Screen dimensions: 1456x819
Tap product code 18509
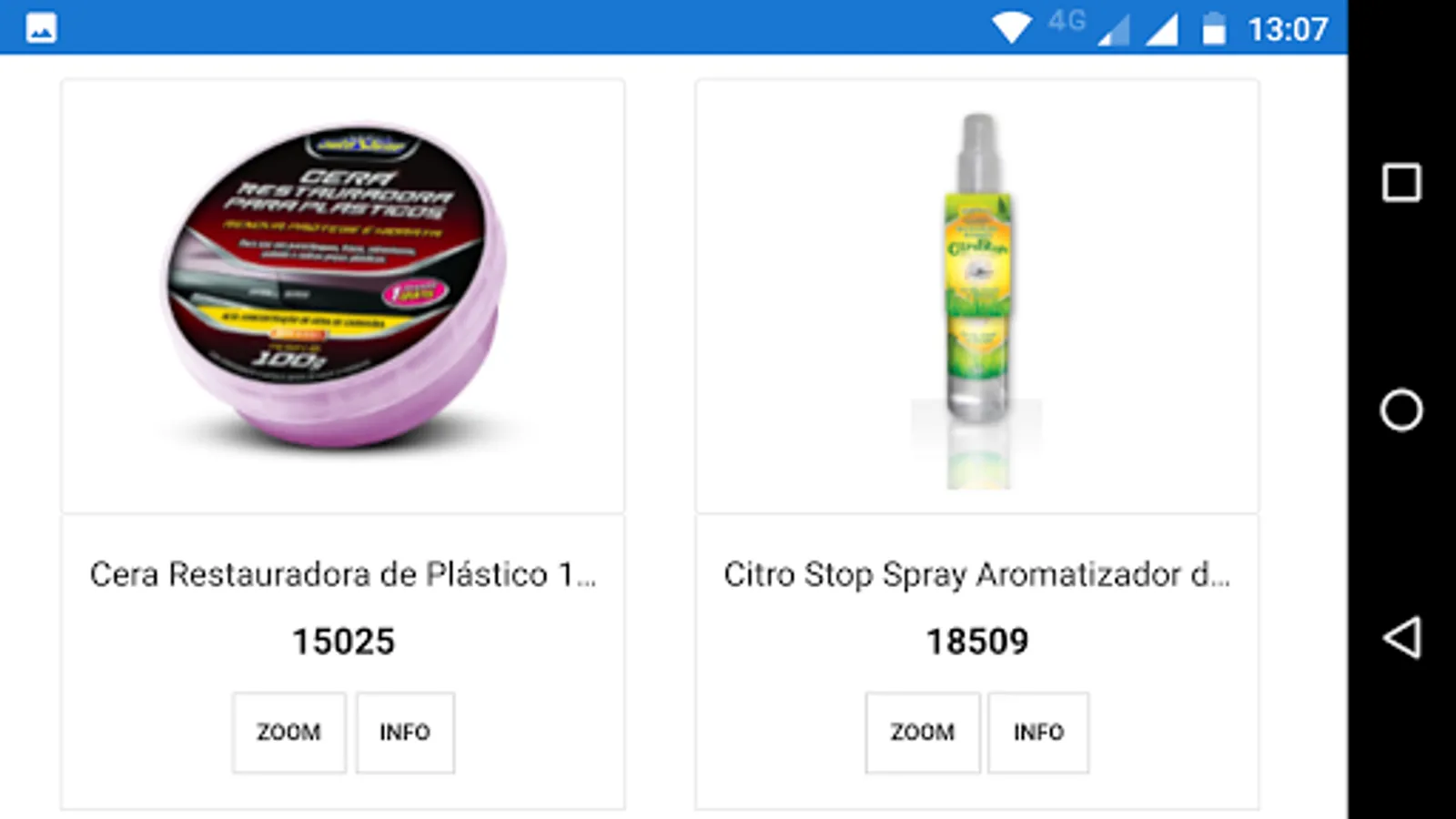977,642
